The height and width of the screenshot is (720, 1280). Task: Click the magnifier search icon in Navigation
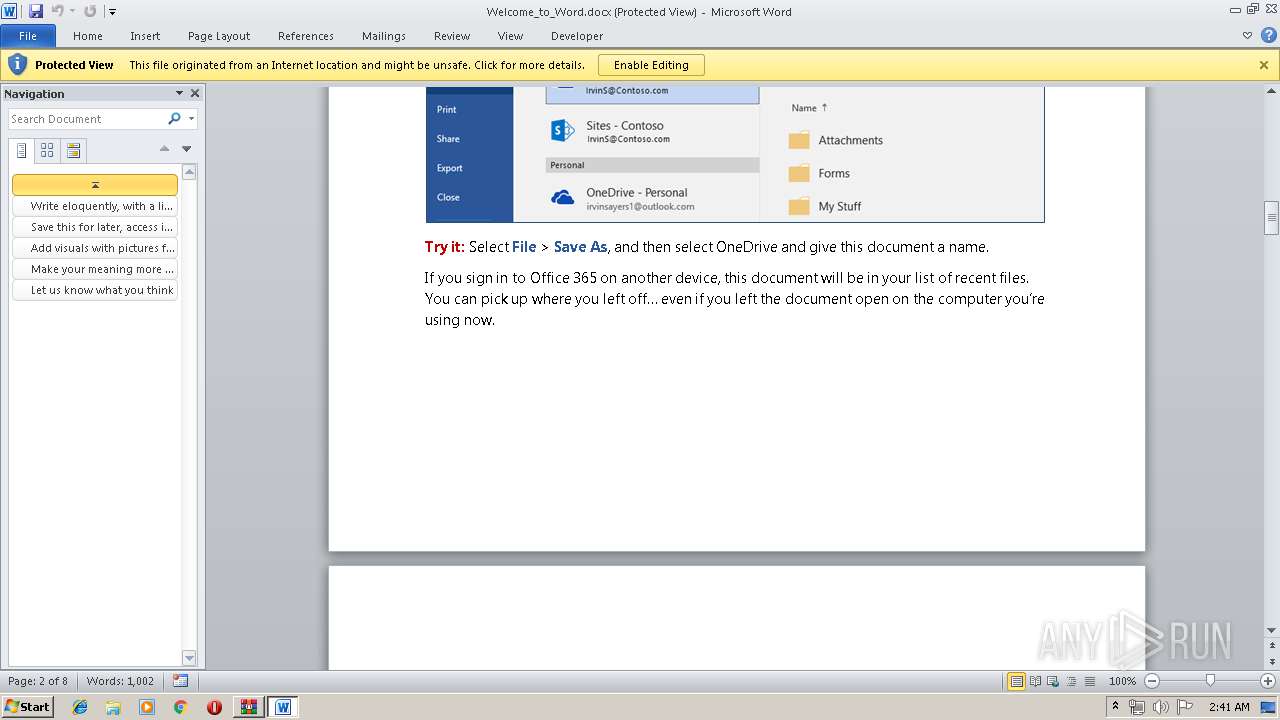click(x=175, y=119)
